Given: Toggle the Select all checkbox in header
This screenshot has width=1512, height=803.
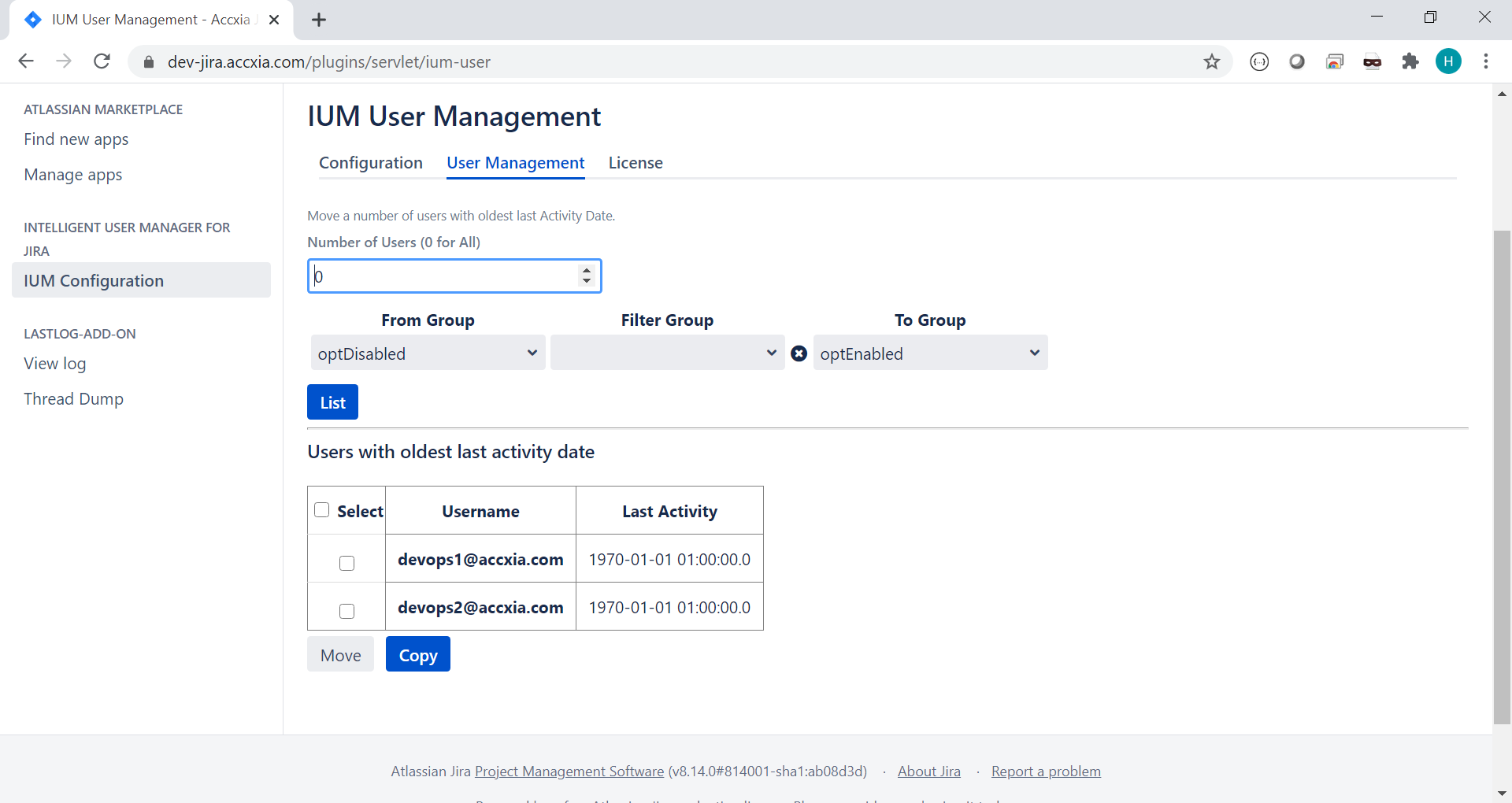Looking at the screenshot, I should (322, 510).
